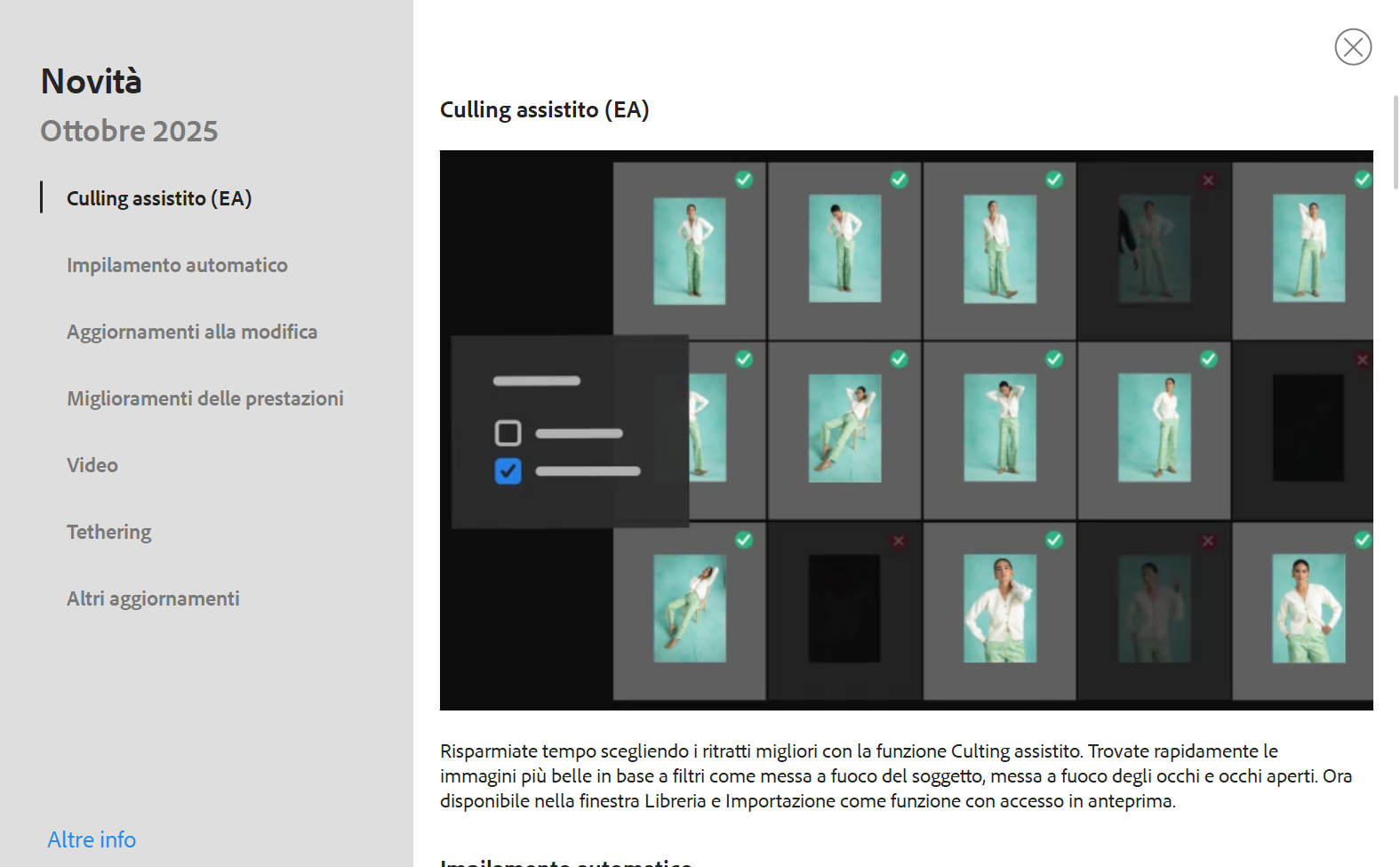Select the Culling assistito (EA) section
The image size is (1400, 867).
[x=159, y=198]
